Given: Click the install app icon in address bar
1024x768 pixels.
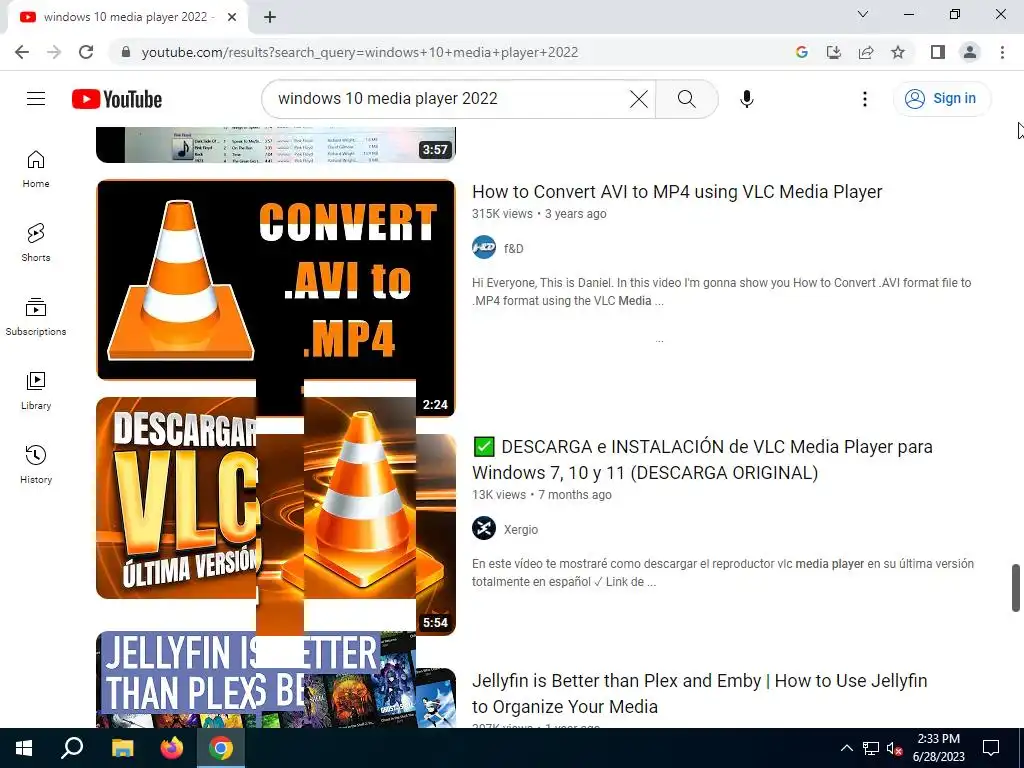Looking at the screenshot, I should click(834, 52).
